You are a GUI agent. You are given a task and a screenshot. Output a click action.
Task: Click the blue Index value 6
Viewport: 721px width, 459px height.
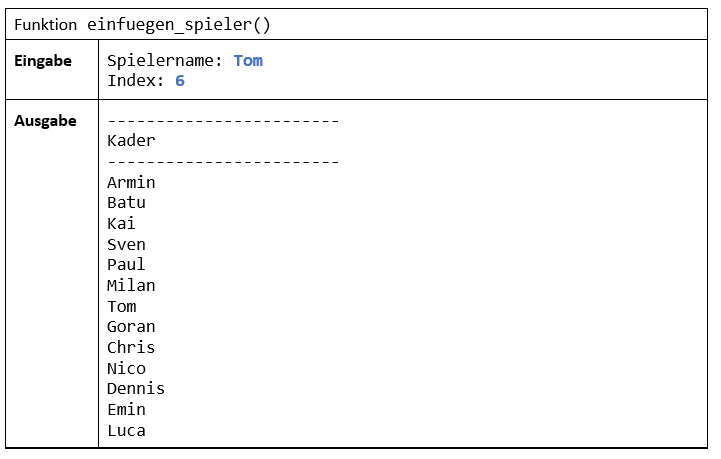180,81
